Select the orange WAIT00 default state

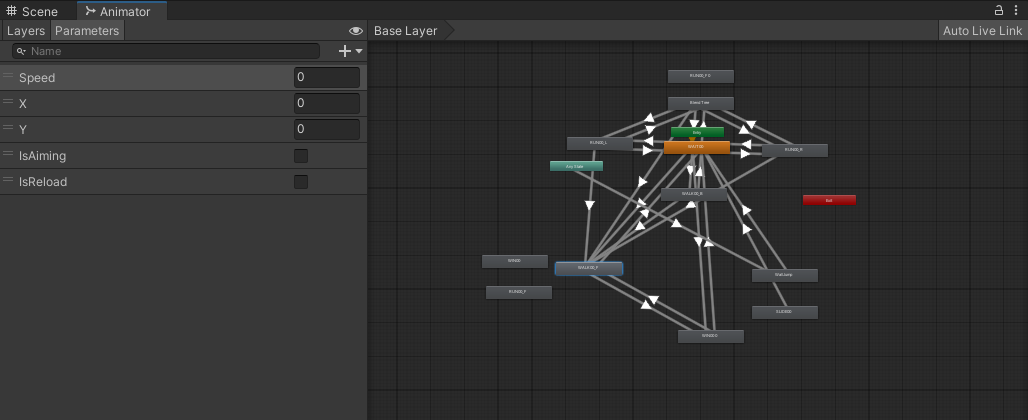696,147
